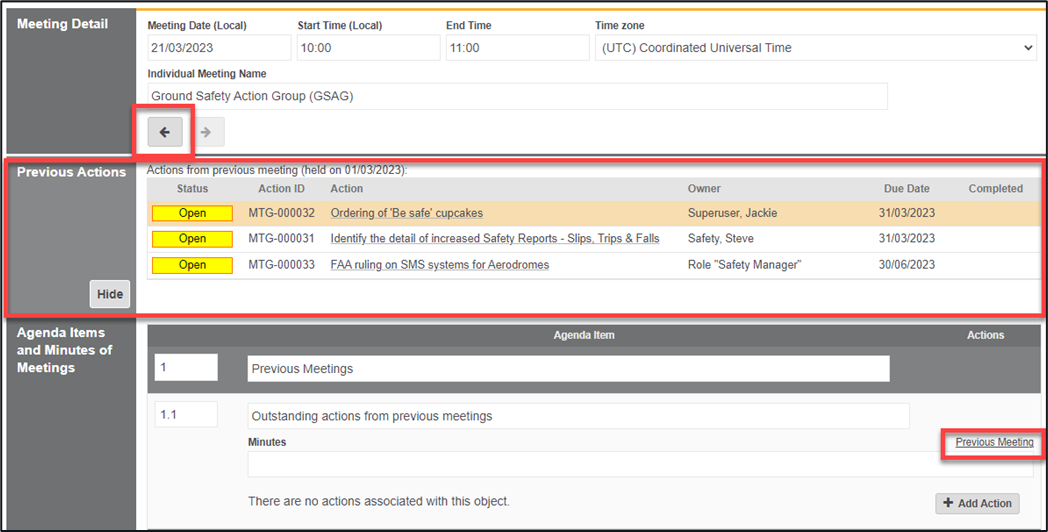
Task: Click the Previous Meeting link
Action: coord(994,442)
